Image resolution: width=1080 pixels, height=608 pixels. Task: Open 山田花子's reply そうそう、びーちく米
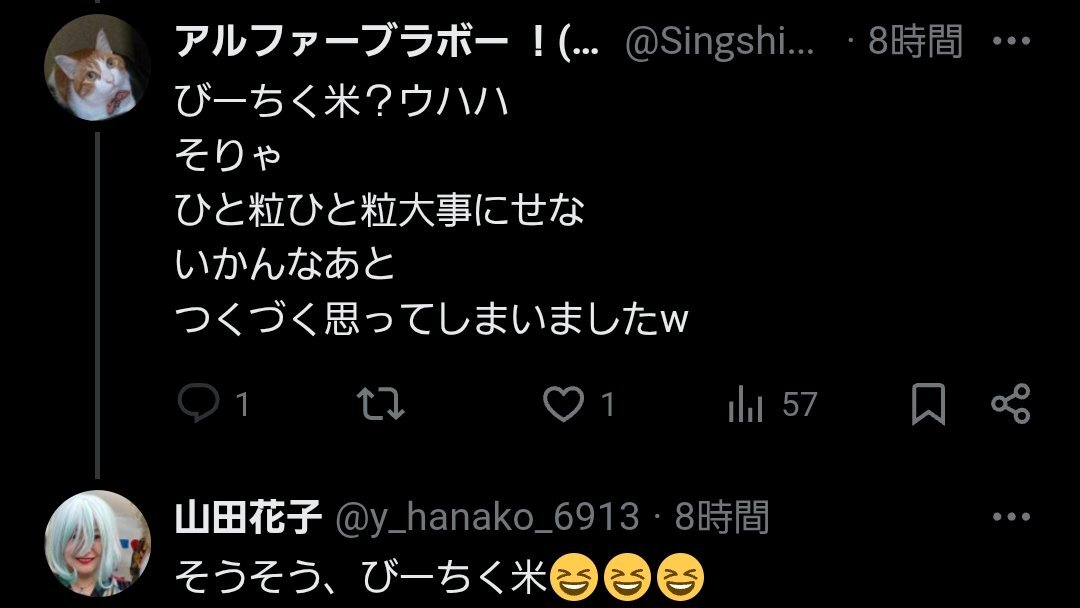(x=362, y=576)
